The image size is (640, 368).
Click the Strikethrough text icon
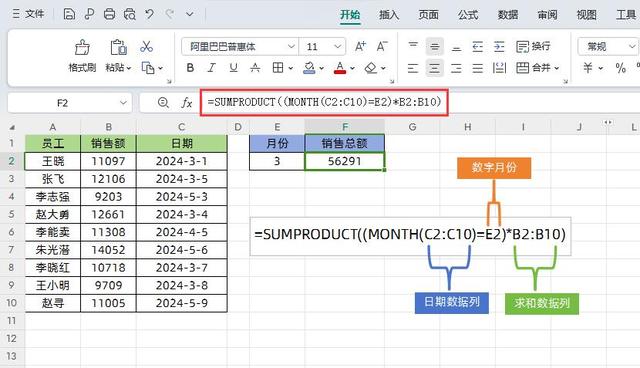255,68
